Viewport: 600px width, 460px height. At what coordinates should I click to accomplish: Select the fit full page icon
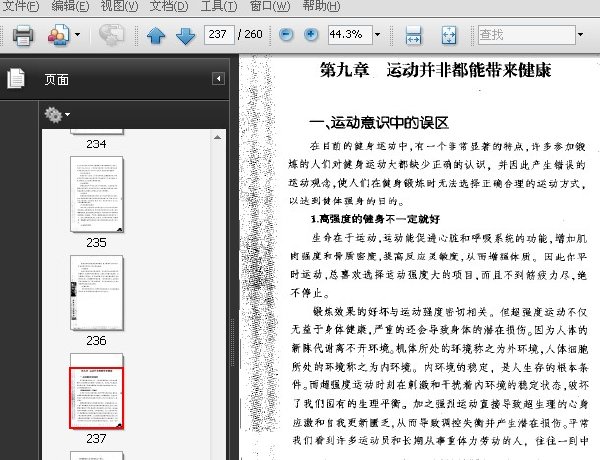coord(449,35)
